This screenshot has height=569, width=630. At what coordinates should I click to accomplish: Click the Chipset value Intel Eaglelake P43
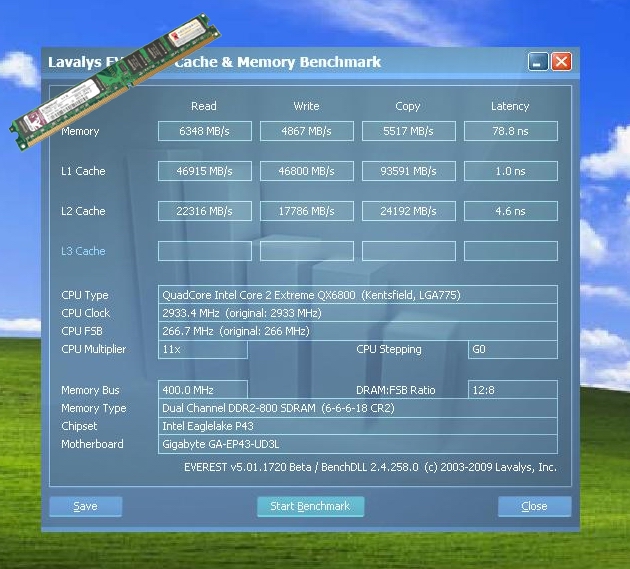358,426
